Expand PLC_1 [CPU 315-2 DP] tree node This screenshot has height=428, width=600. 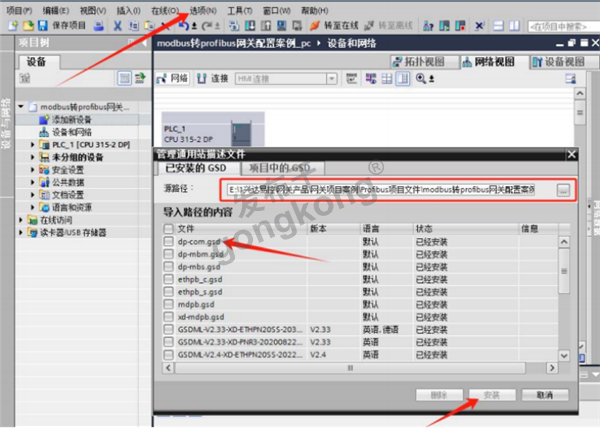pos(33,145)
